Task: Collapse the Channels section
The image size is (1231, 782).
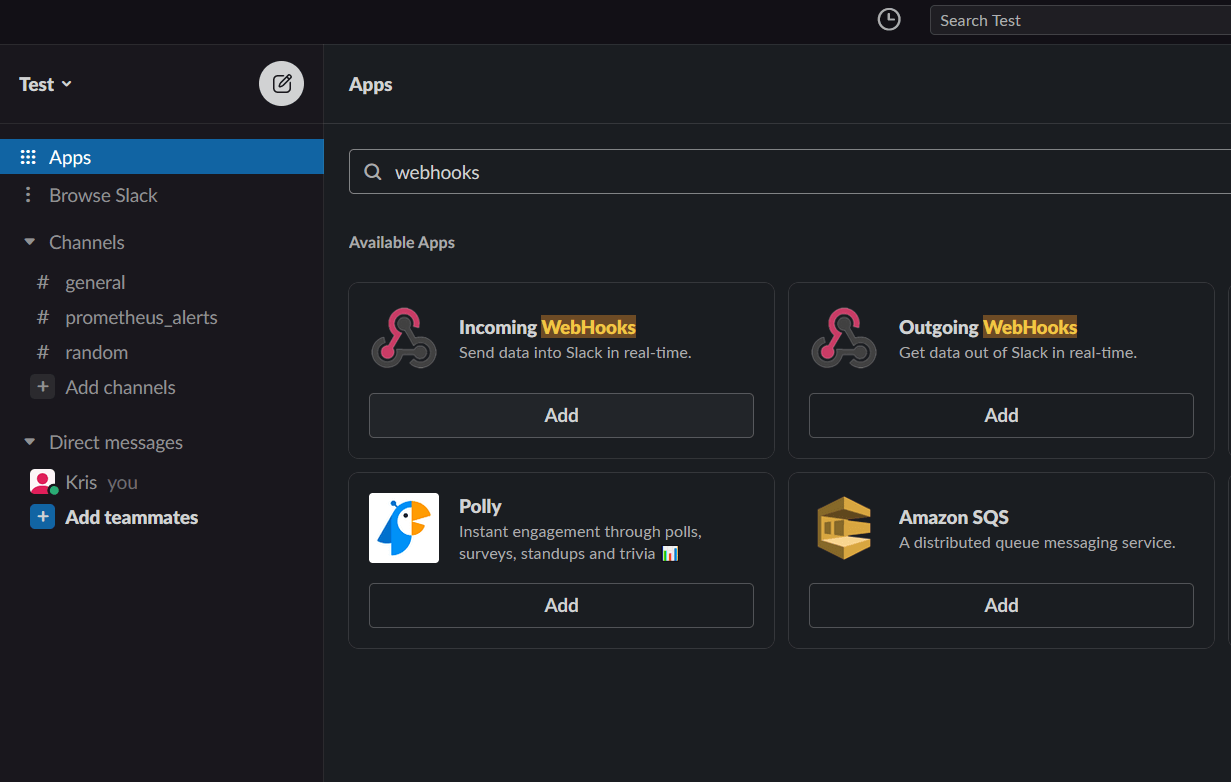Action: pyautogui.click(x=29, y=242)
